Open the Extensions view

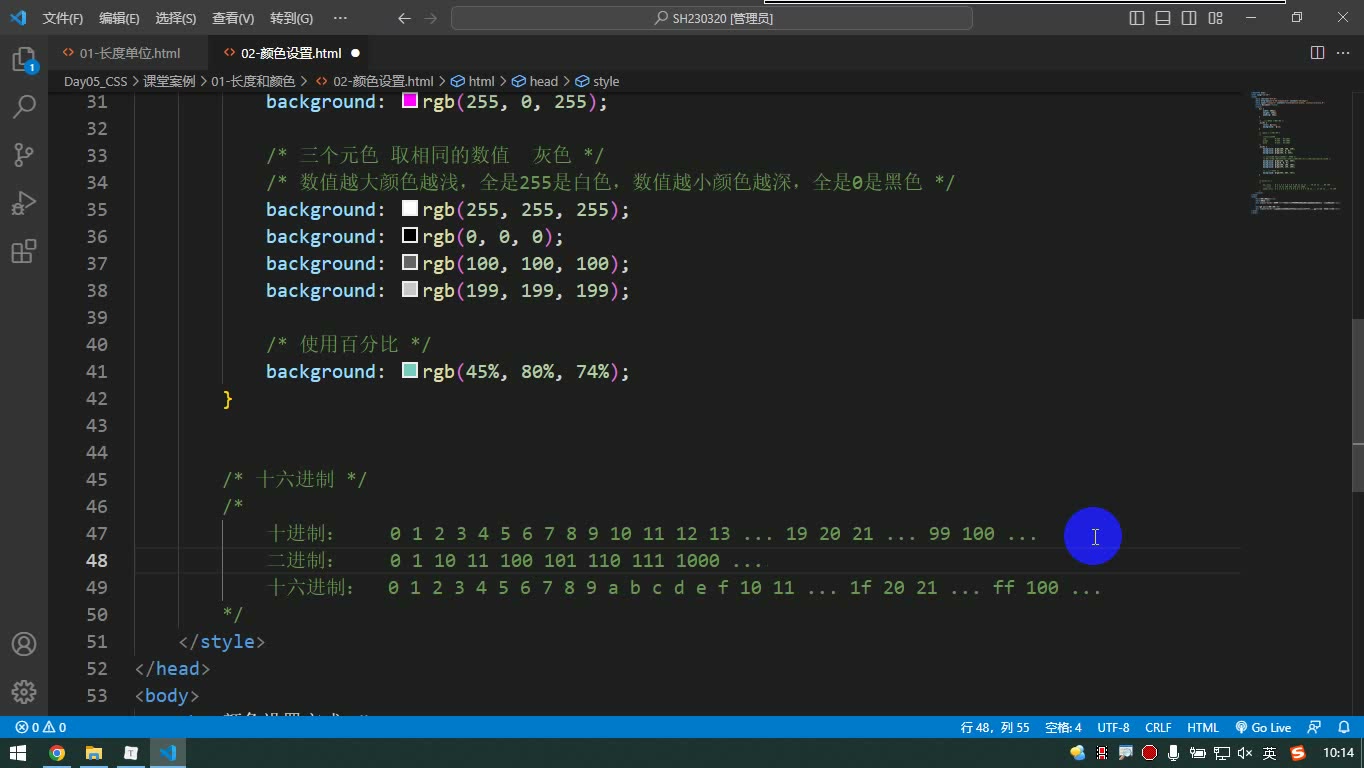click(x=24, y=251)
